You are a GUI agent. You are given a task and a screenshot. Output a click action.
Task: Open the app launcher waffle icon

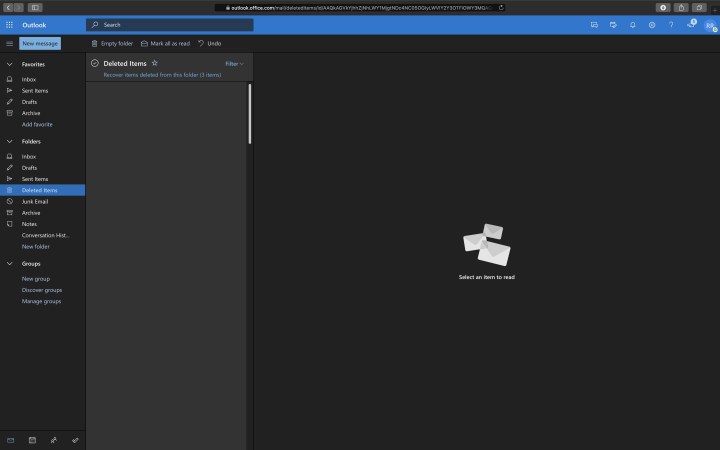[9, 24]
